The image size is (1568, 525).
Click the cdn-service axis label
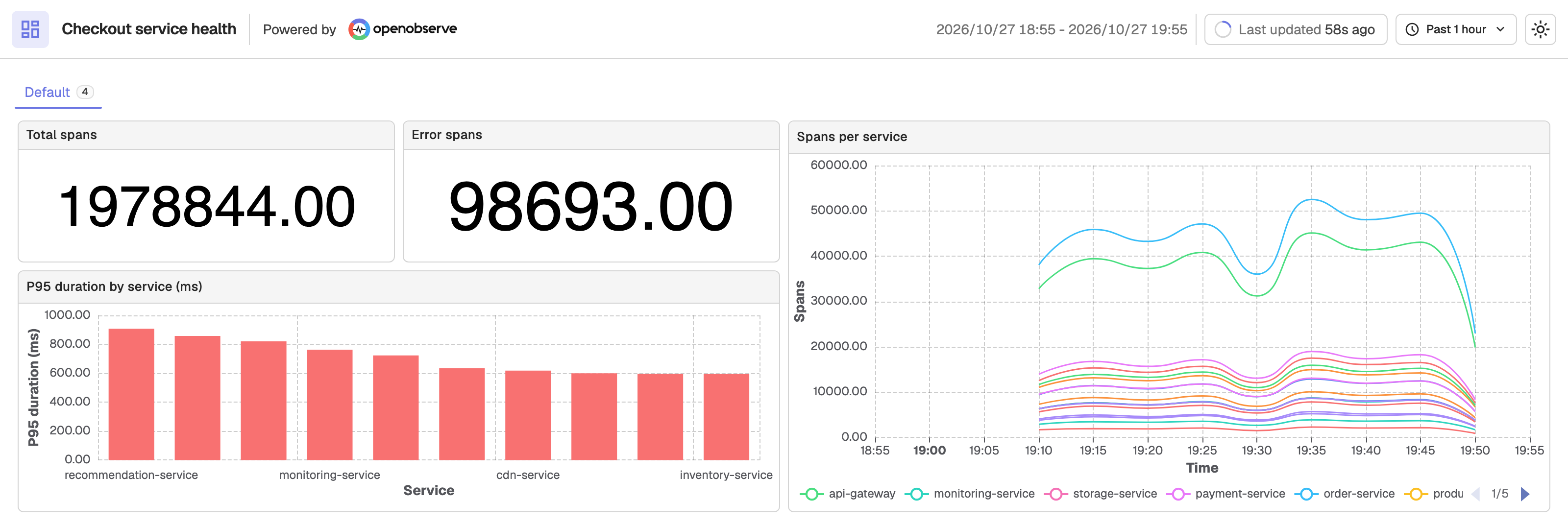point(528,475)
